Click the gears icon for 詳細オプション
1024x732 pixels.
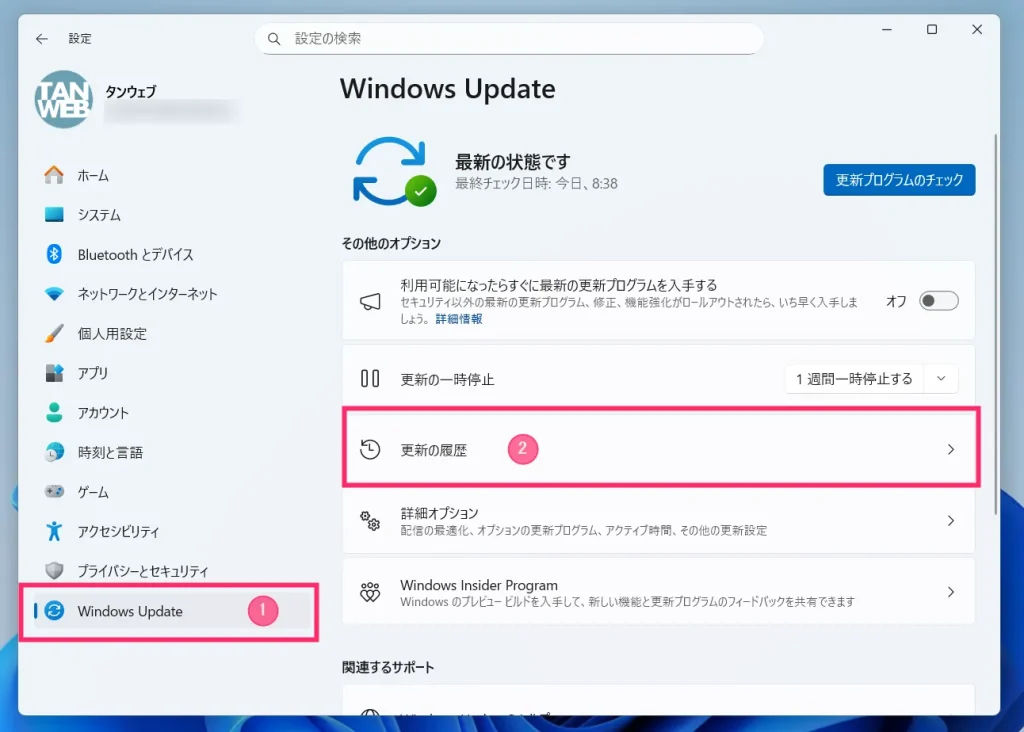point(370,520)
